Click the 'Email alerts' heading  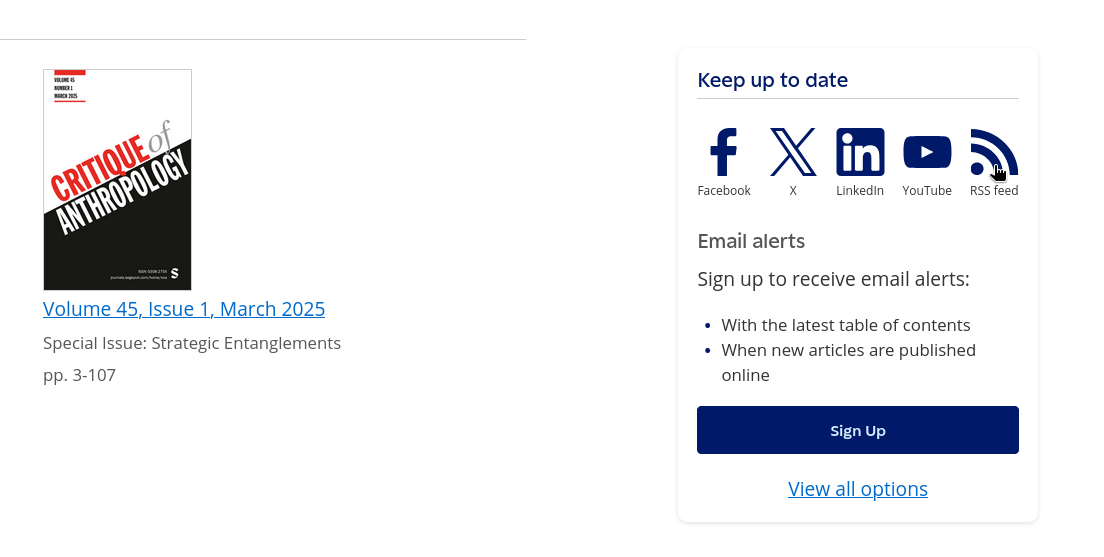pyautogui.click(x=751, y=241)
